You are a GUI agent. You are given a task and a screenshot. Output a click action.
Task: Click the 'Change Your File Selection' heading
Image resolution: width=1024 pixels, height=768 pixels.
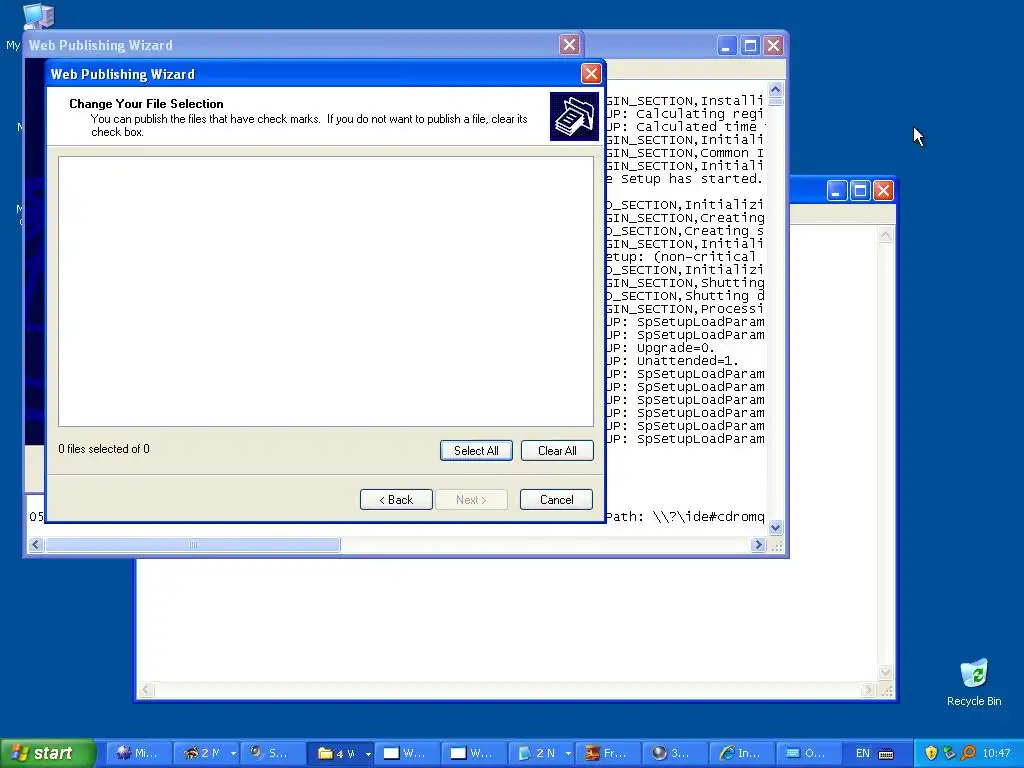tap(146, 104)
